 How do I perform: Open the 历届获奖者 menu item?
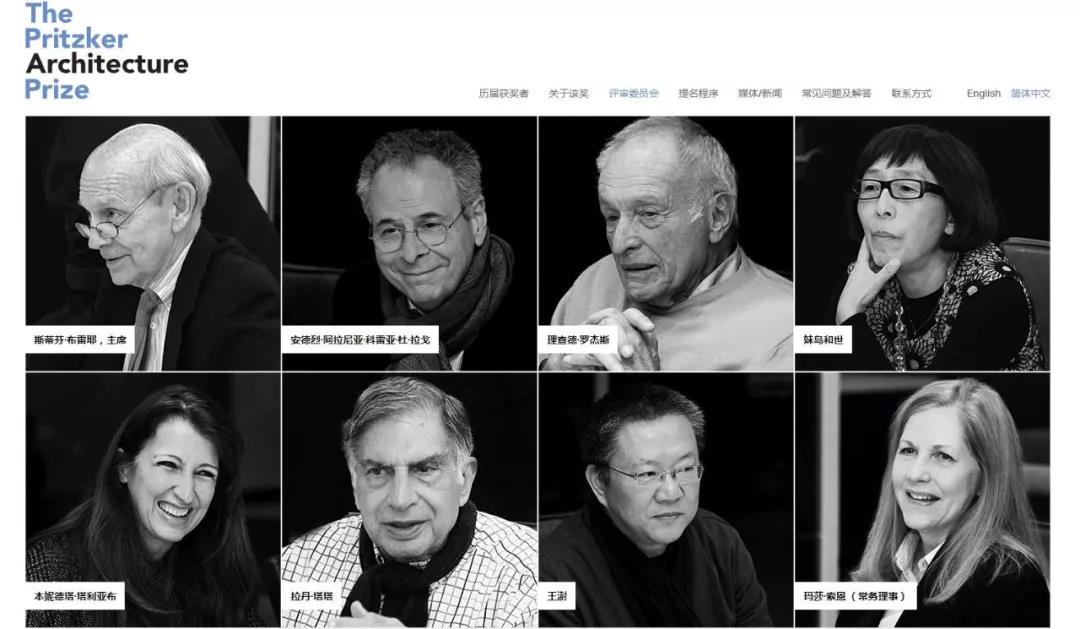click(503, 93)
